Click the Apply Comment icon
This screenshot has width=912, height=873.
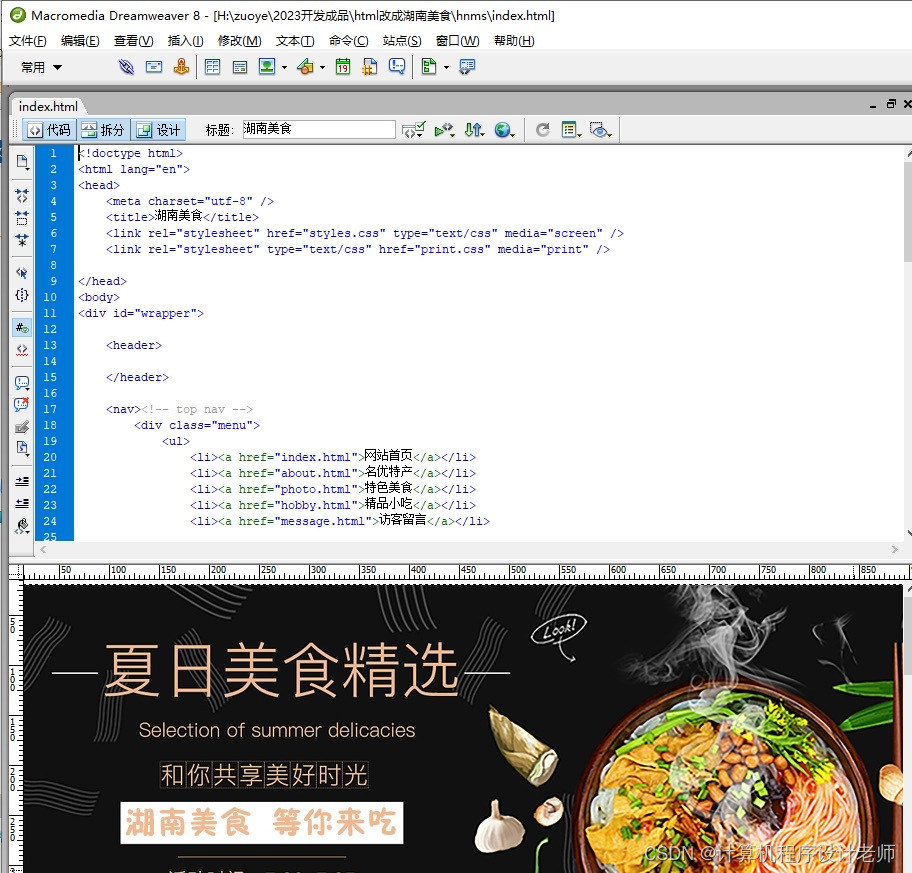[x=22, y=383]
